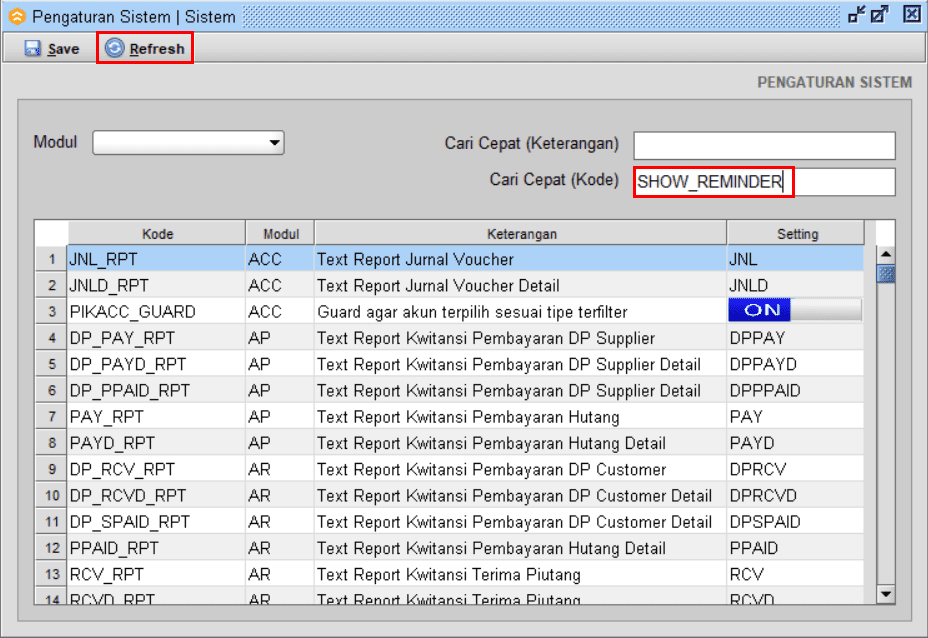Click "Text Report Jurnal Voucher Detail" description
Image resolution: width=928 pixels, height=638 pixels.
click(438, 285)
